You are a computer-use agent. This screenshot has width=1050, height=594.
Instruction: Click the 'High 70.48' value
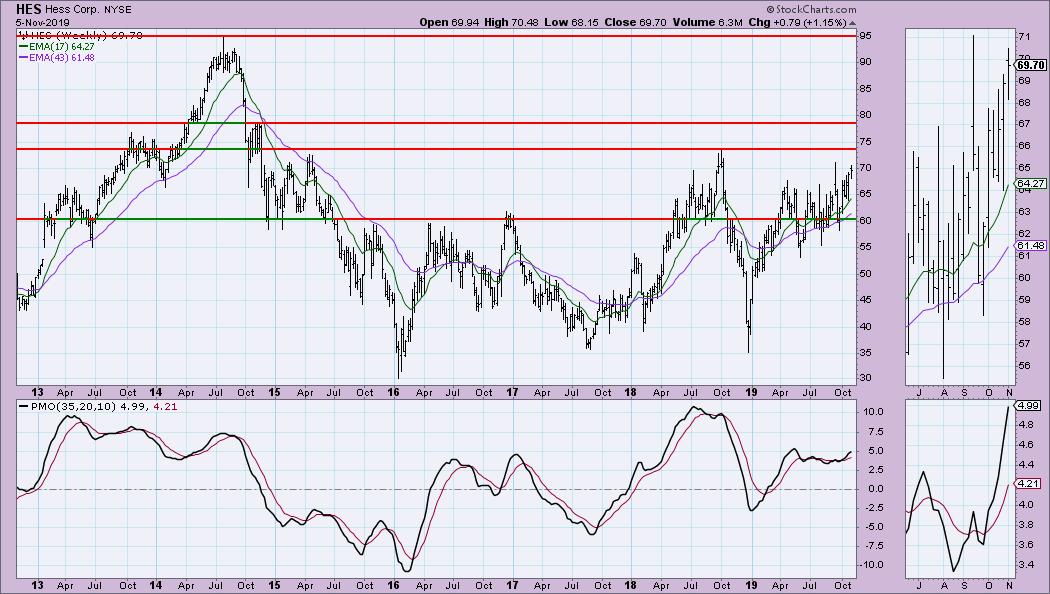511,22
